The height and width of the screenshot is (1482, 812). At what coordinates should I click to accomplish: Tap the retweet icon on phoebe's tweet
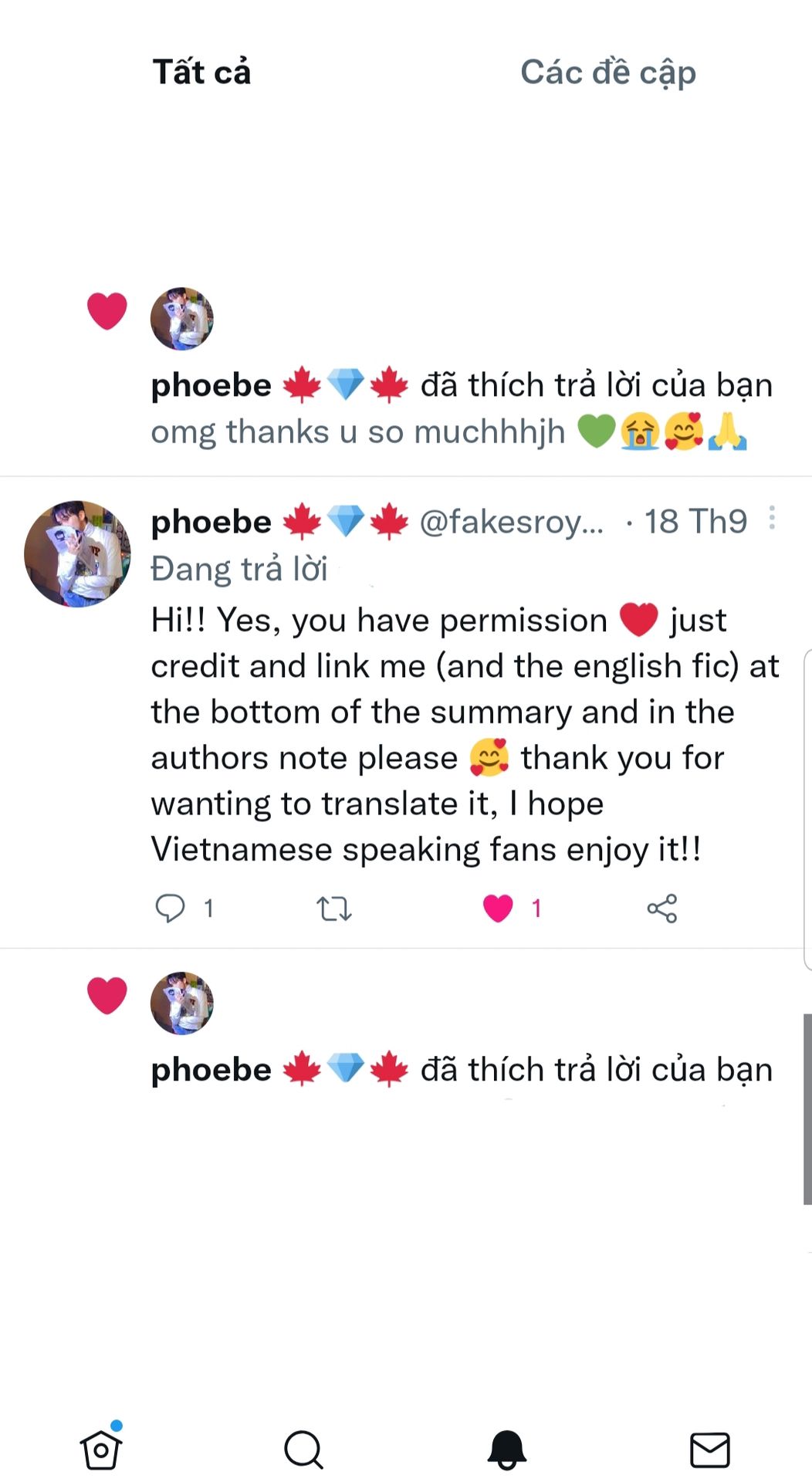point(334,908)
